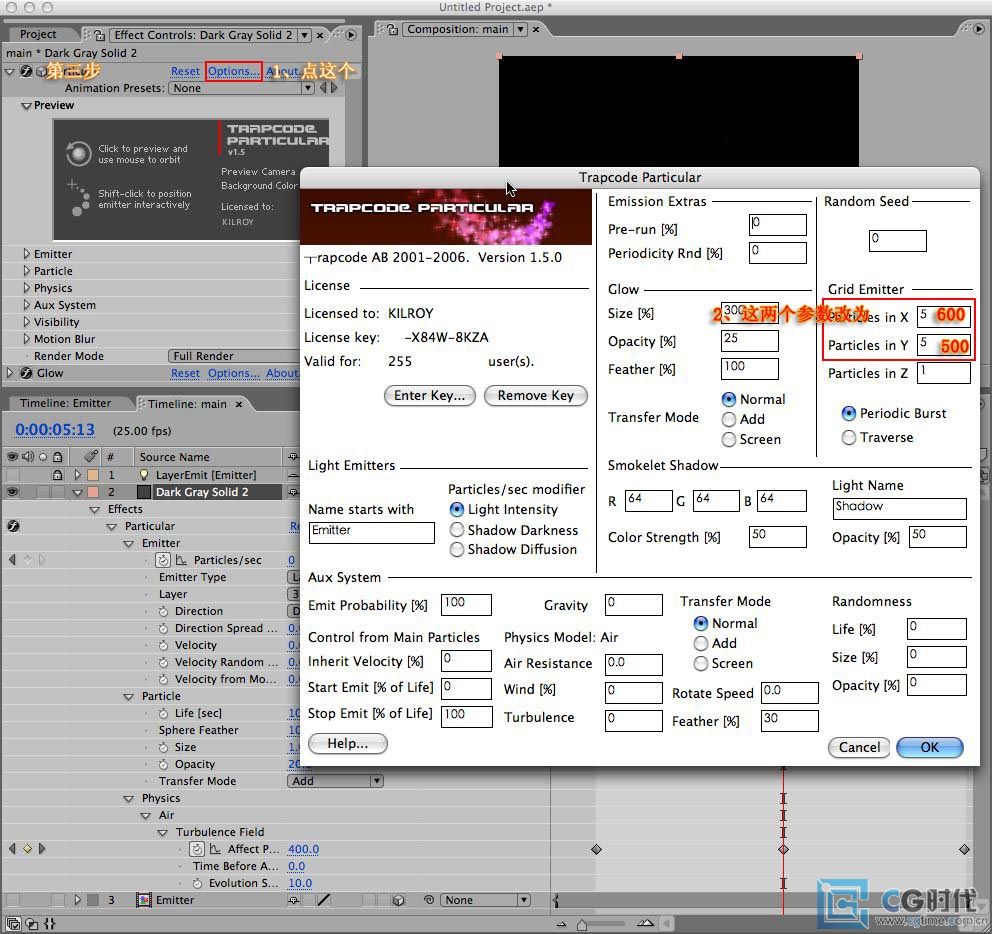Open the Transfer Mode Add dropdown in timeline
992x934 pixels.
(335, 781)
